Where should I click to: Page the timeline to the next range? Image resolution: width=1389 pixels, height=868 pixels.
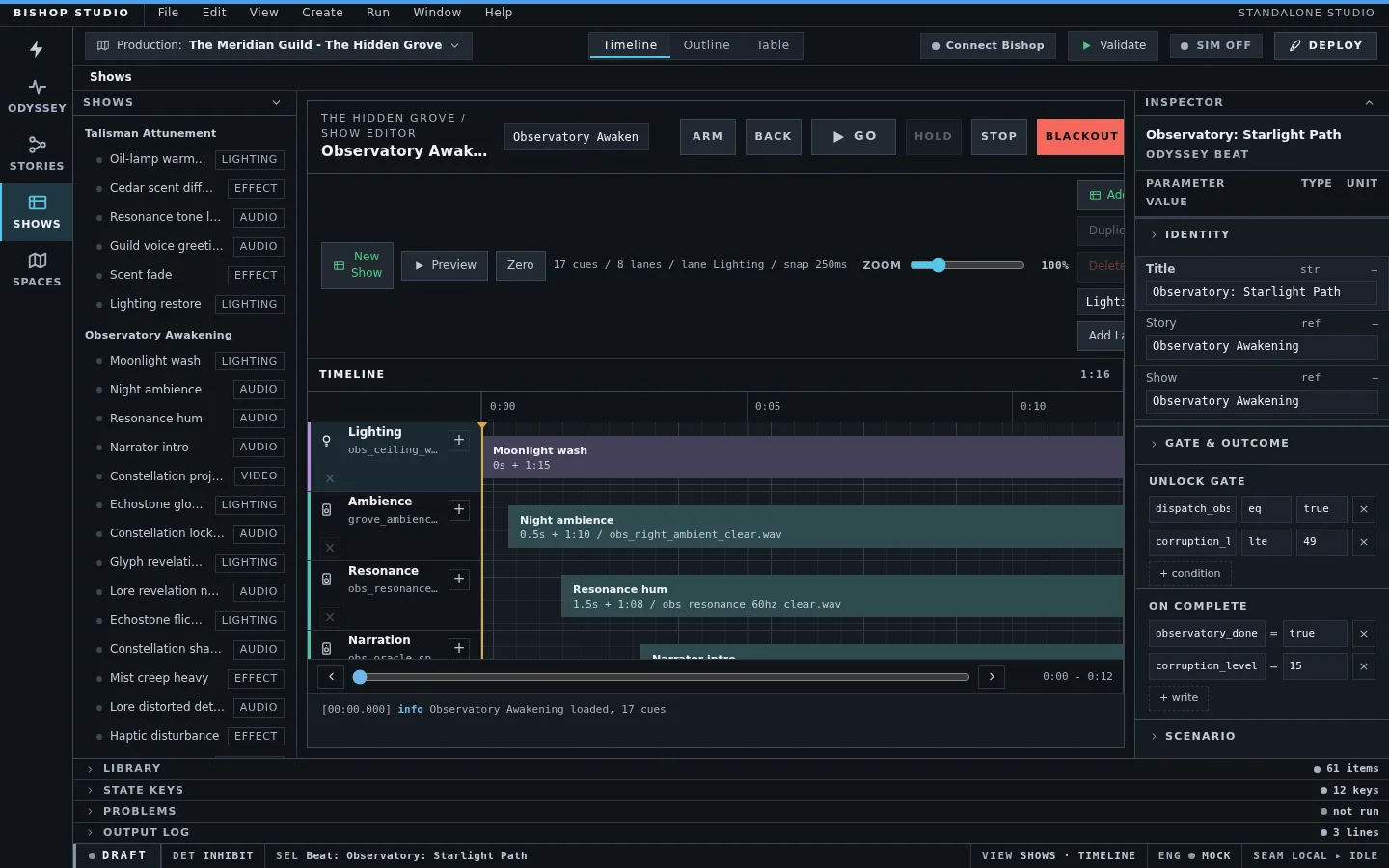point(992,677)
